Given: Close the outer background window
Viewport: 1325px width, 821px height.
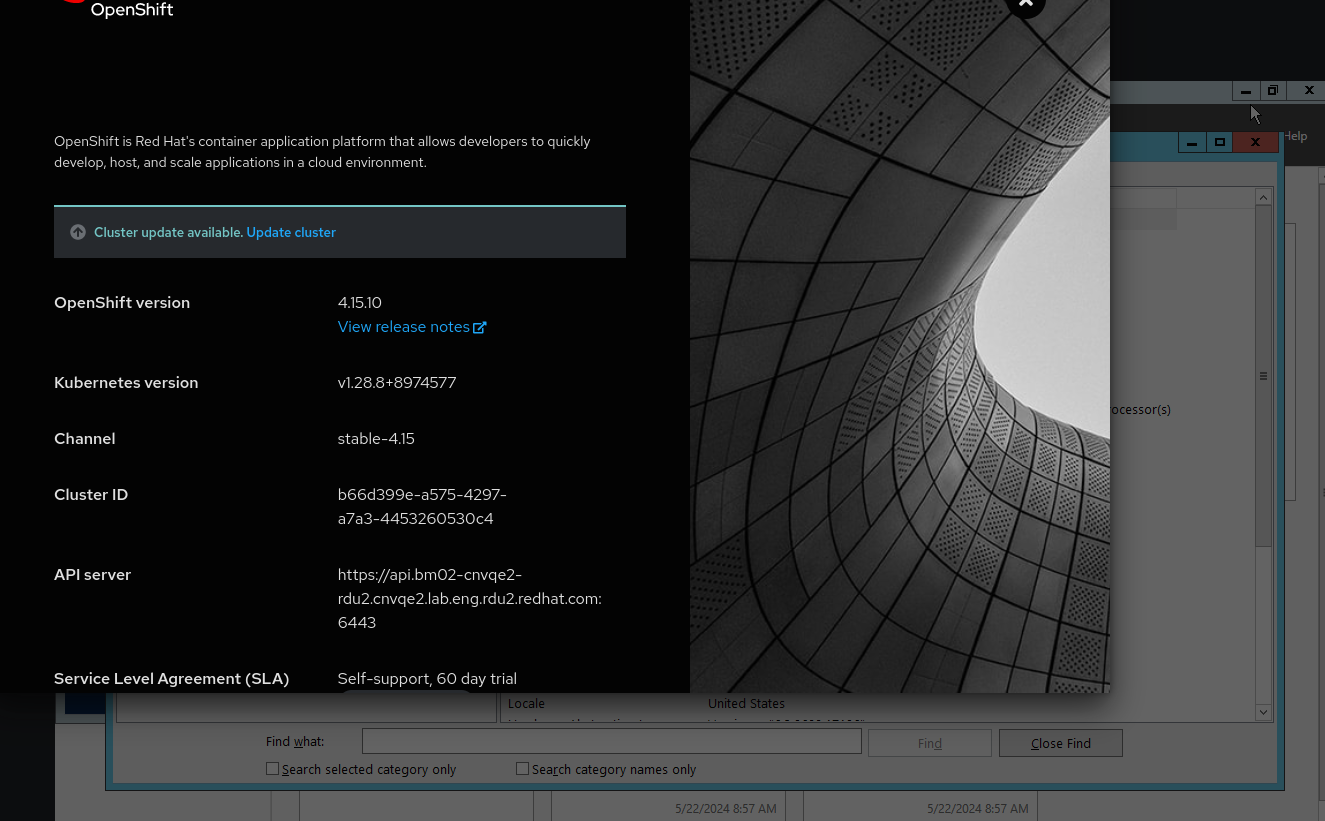Looking at the screenshot, I should pos(1308,91).
